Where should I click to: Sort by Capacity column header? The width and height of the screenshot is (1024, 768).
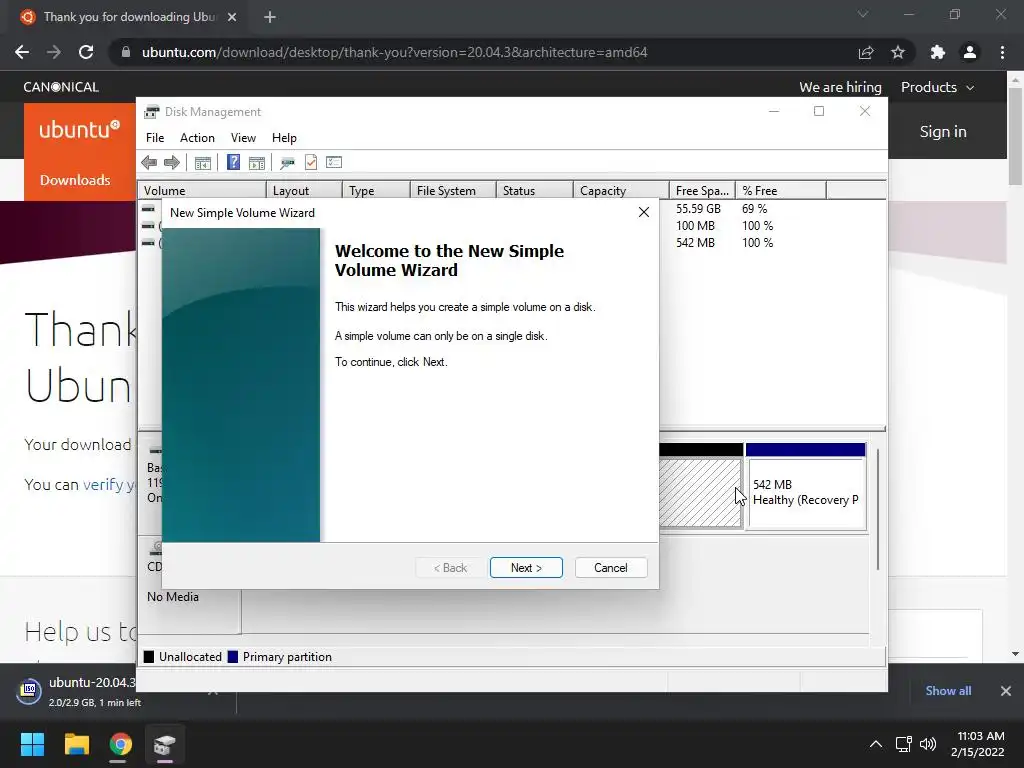621,191
